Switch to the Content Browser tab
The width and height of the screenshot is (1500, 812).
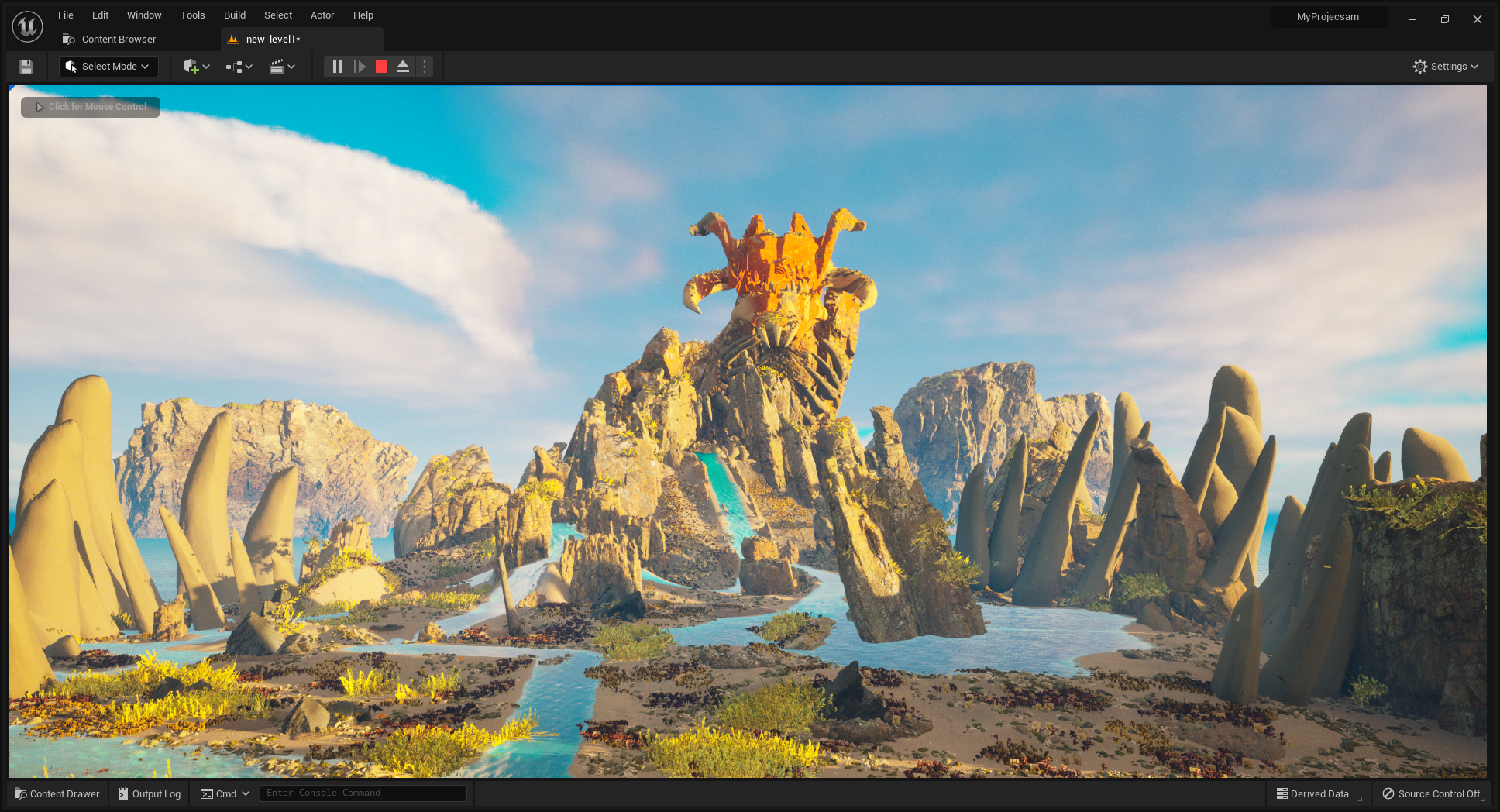119,40
